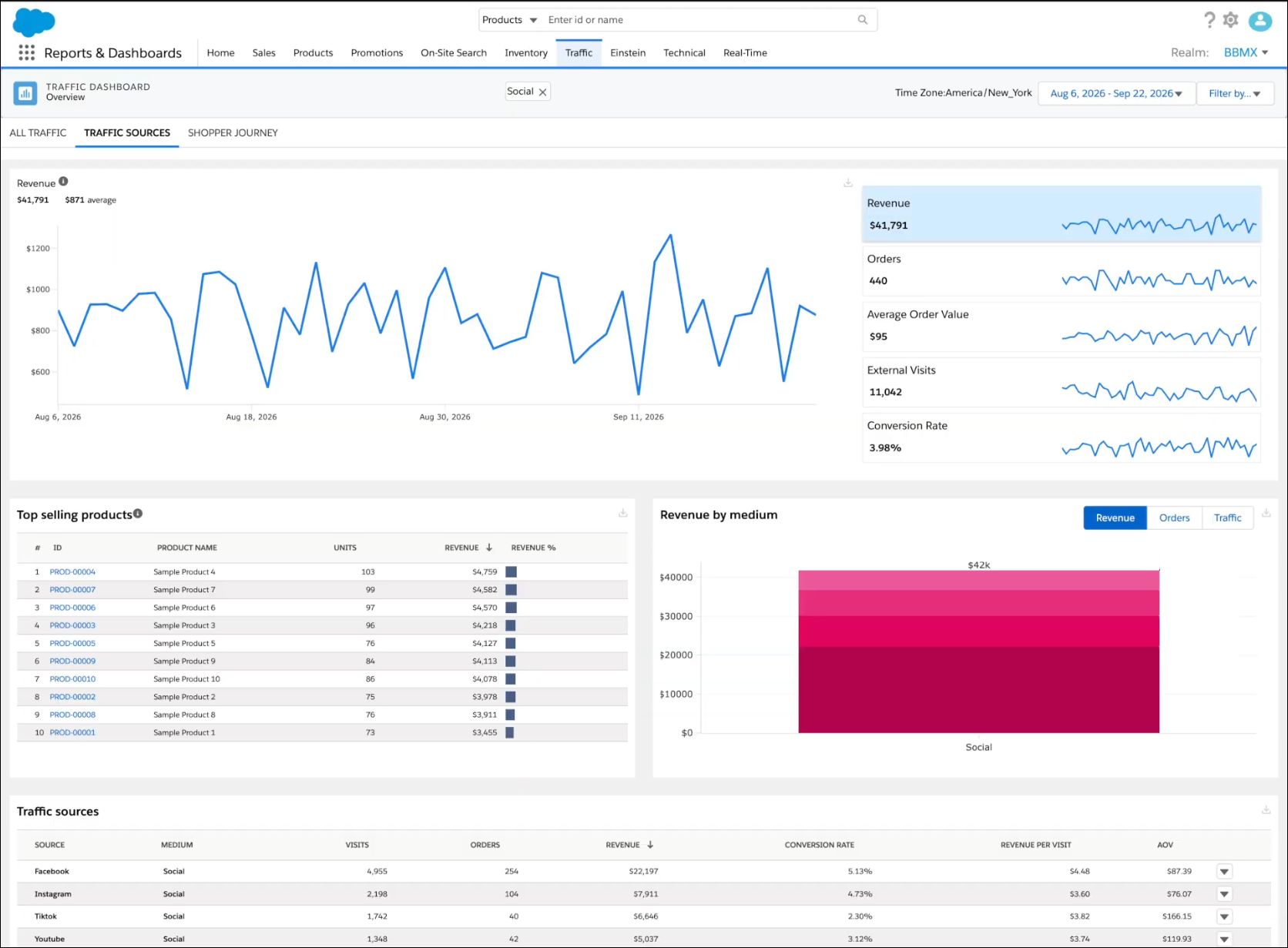Screen dimensions: 1288x948
Task: Open product link PROD-00010
Action: click(72, 679)
